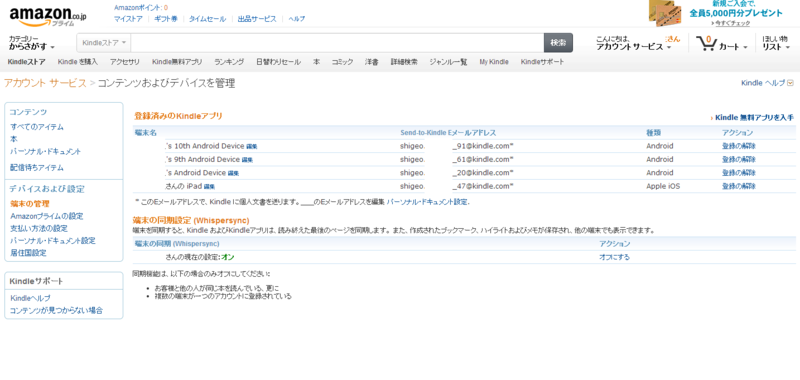
Task: Edit the 10th Android Device name
Action: 252,146
